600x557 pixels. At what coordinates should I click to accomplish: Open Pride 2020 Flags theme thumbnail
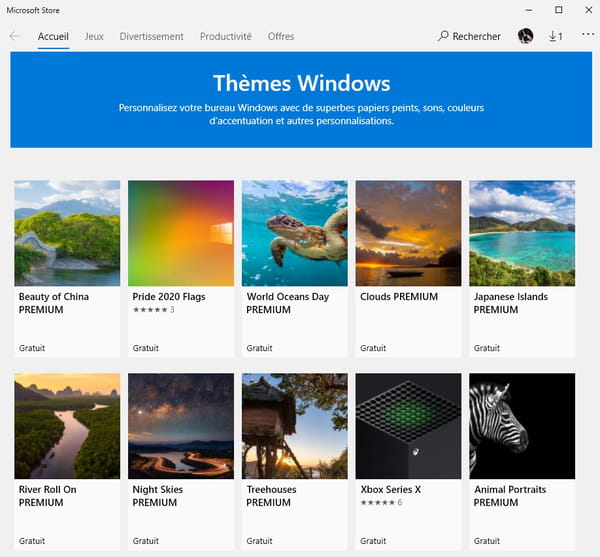click(181, 233)
